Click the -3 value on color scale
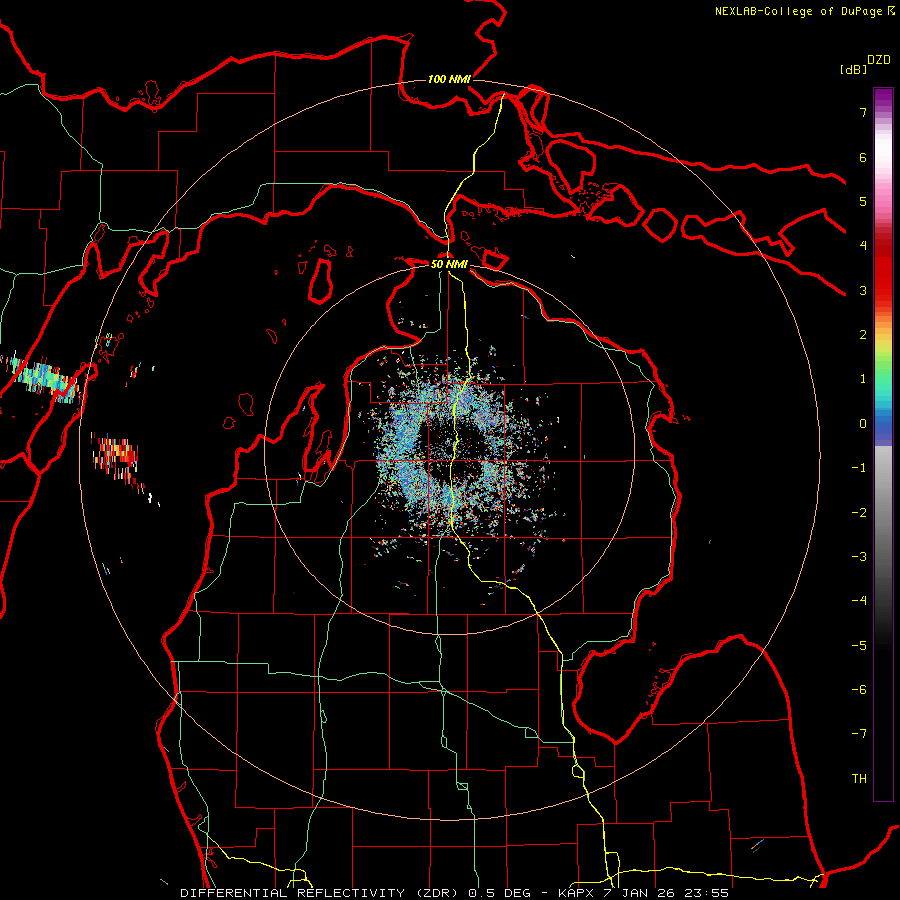Viewport: 900px width, 900px height. click(x=859, y=557)
